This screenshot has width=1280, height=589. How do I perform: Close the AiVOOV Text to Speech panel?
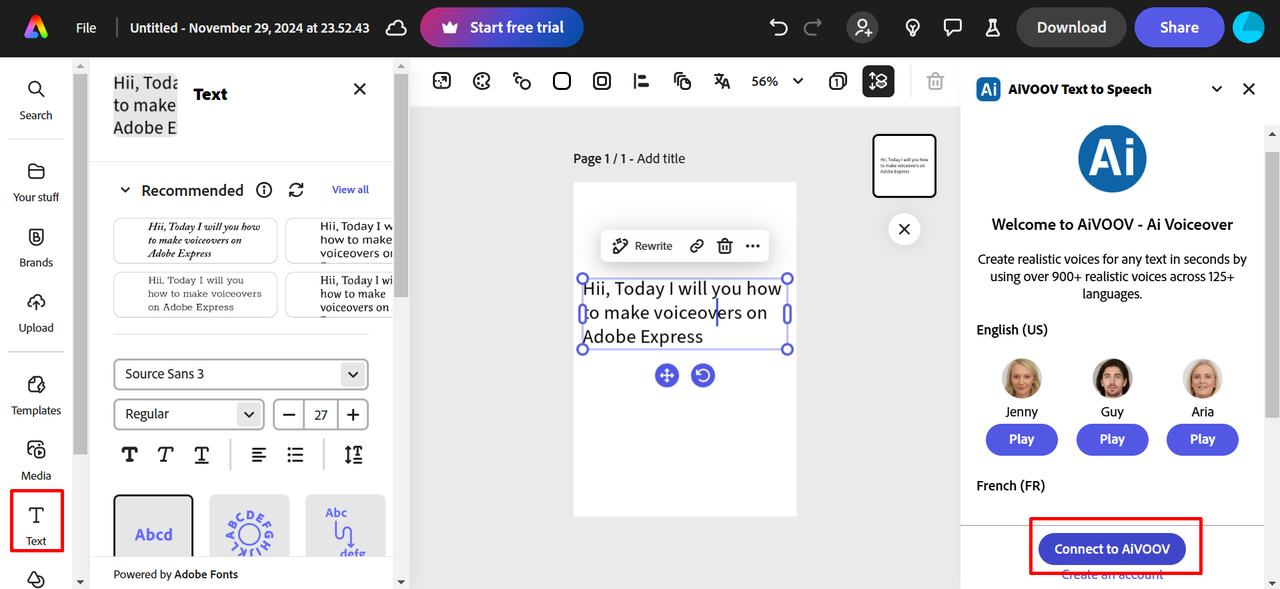[x=1249, y=89]
